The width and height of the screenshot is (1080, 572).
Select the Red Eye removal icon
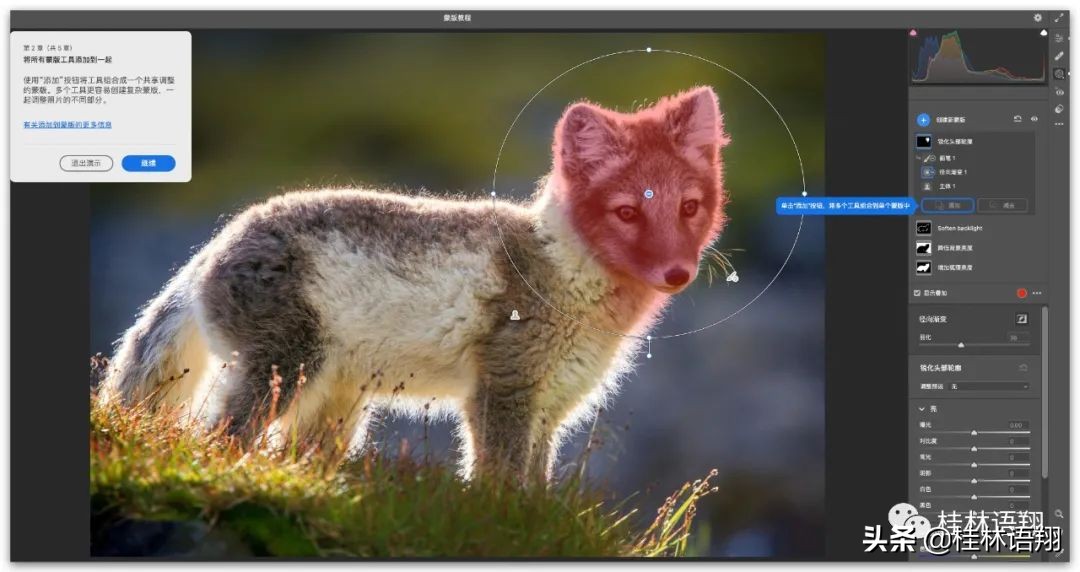point(1059,92)
